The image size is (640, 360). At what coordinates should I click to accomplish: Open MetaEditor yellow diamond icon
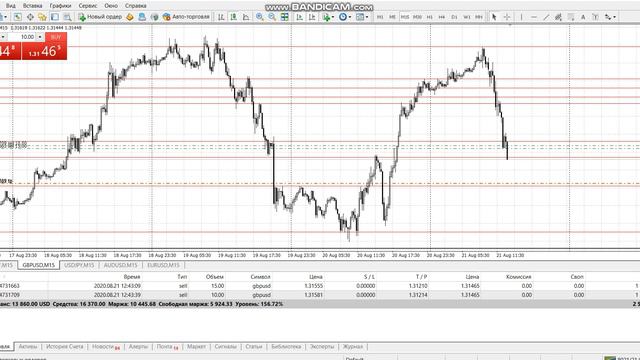(x=130, y=17)
